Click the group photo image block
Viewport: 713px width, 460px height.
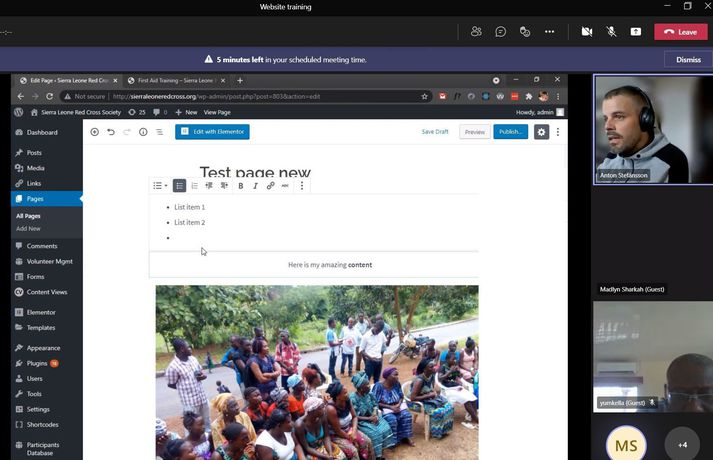click(317, 372)
